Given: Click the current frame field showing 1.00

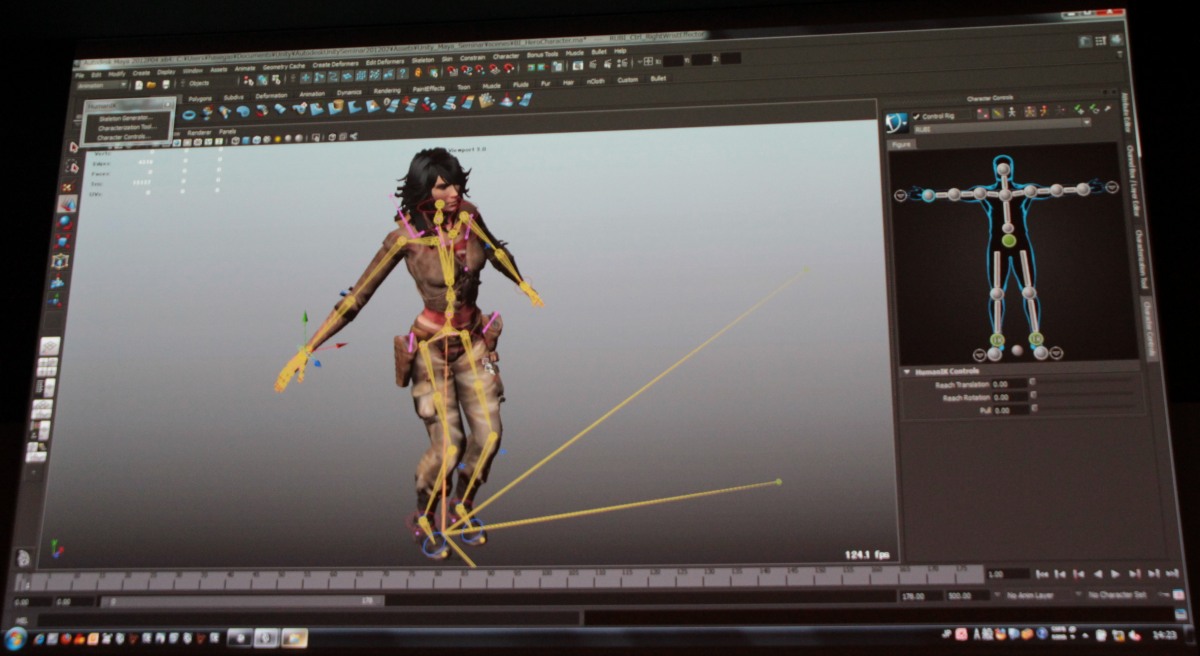Looking at the screenshot, I should [1008, 574].
